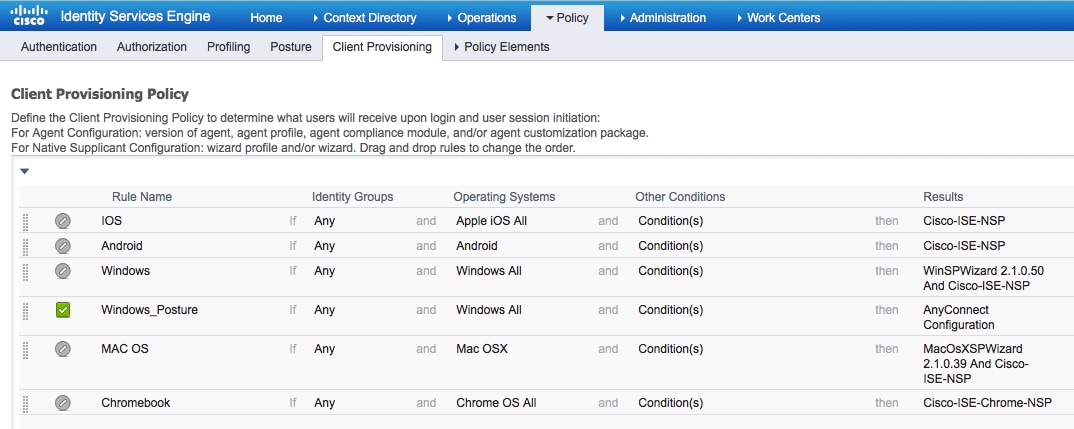Grab the drag handle of Chromebook rule
This screenshot has height=429, width=1074.
[26, 404]
